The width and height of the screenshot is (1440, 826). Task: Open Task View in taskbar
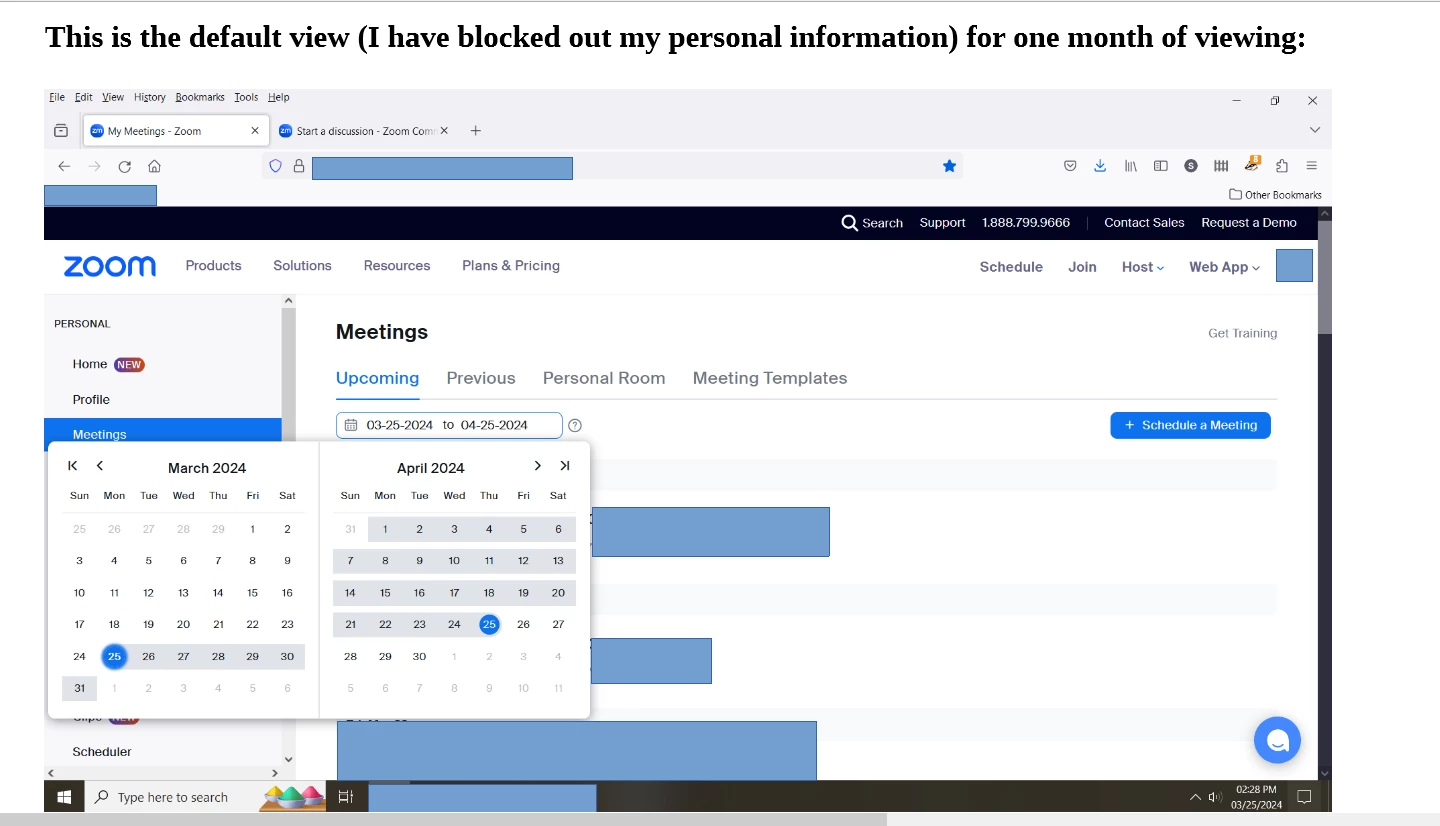[x=345, y=797]
